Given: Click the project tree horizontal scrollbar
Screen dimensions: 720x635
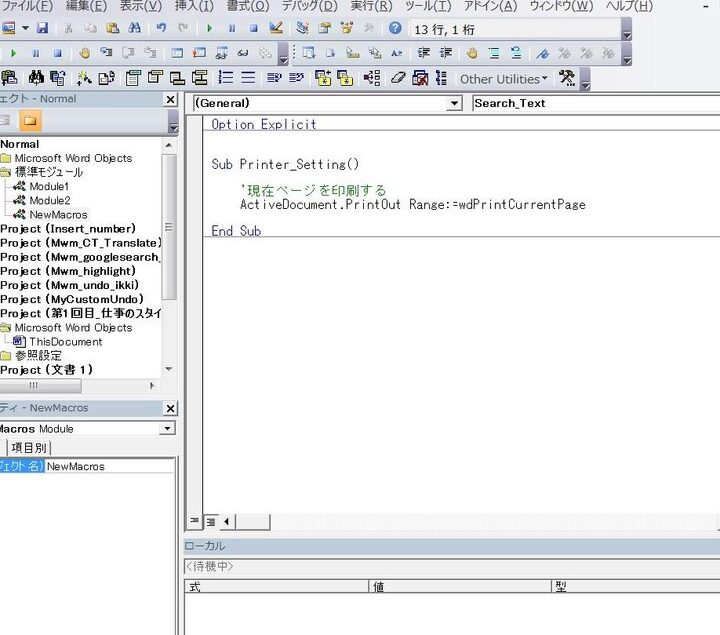Looking at the screenshot, I should click(80, 385).
